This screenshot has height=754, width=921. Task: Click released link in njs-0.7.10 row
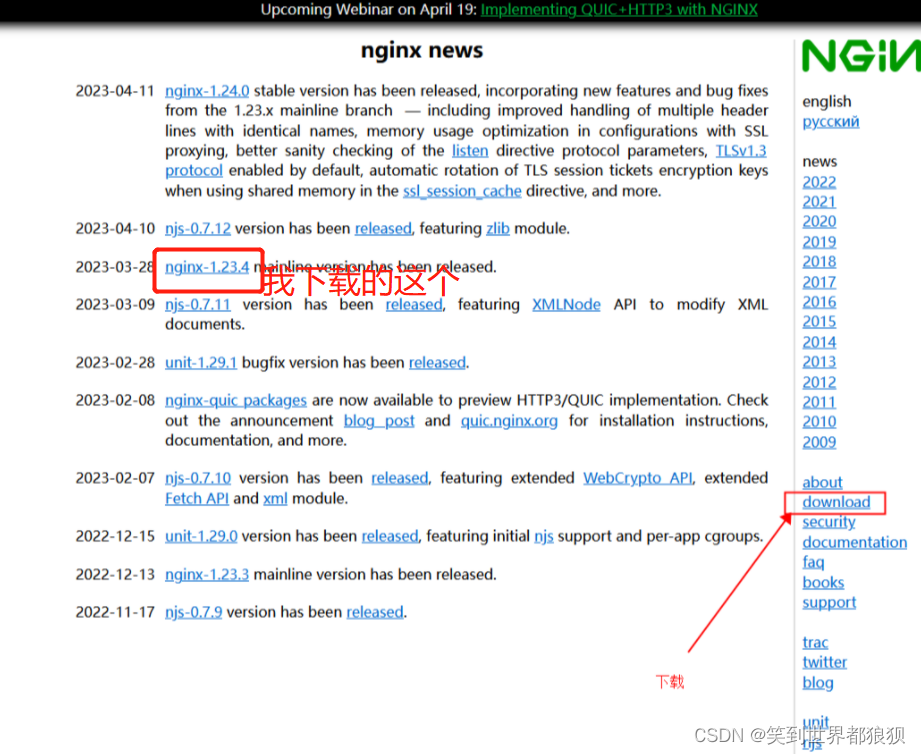tap(399, 478)
